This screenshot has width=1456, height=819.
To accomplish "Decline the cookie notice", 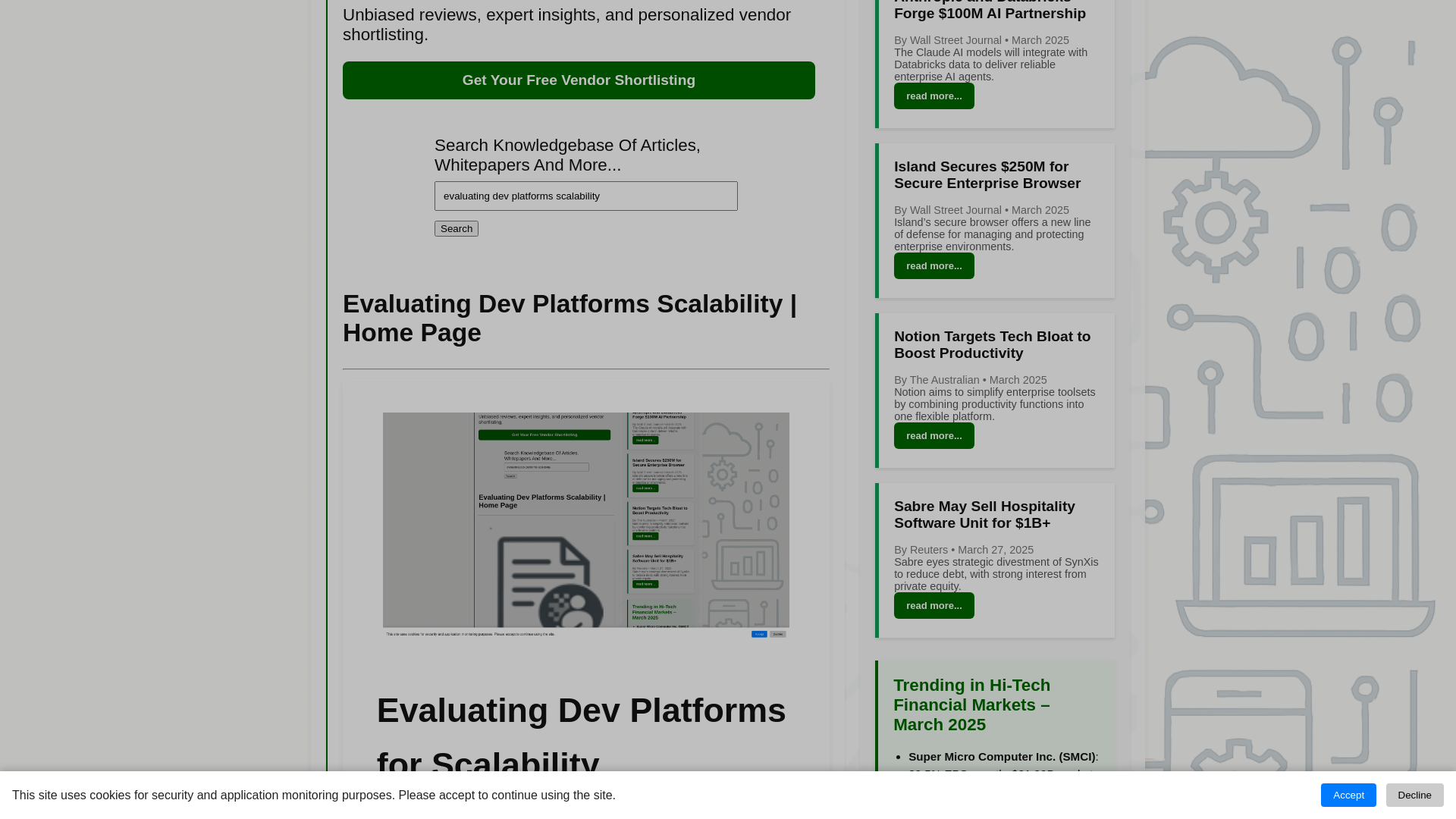I will [1414, 795].
